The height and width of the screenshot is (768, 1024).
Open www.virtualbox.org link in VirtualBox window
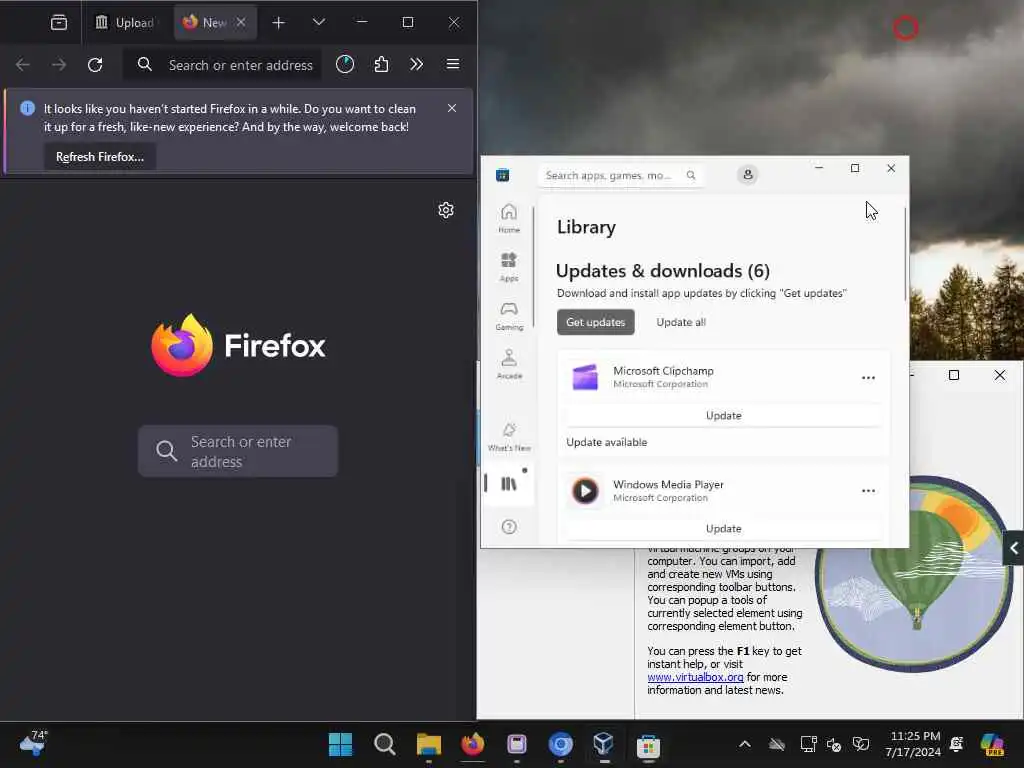[x=695, y=677]
